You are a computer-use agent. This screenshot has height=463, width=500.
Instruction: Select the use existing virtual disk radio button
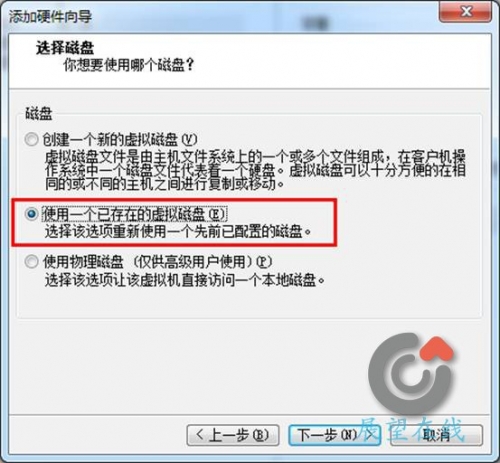tap(31, 214)
